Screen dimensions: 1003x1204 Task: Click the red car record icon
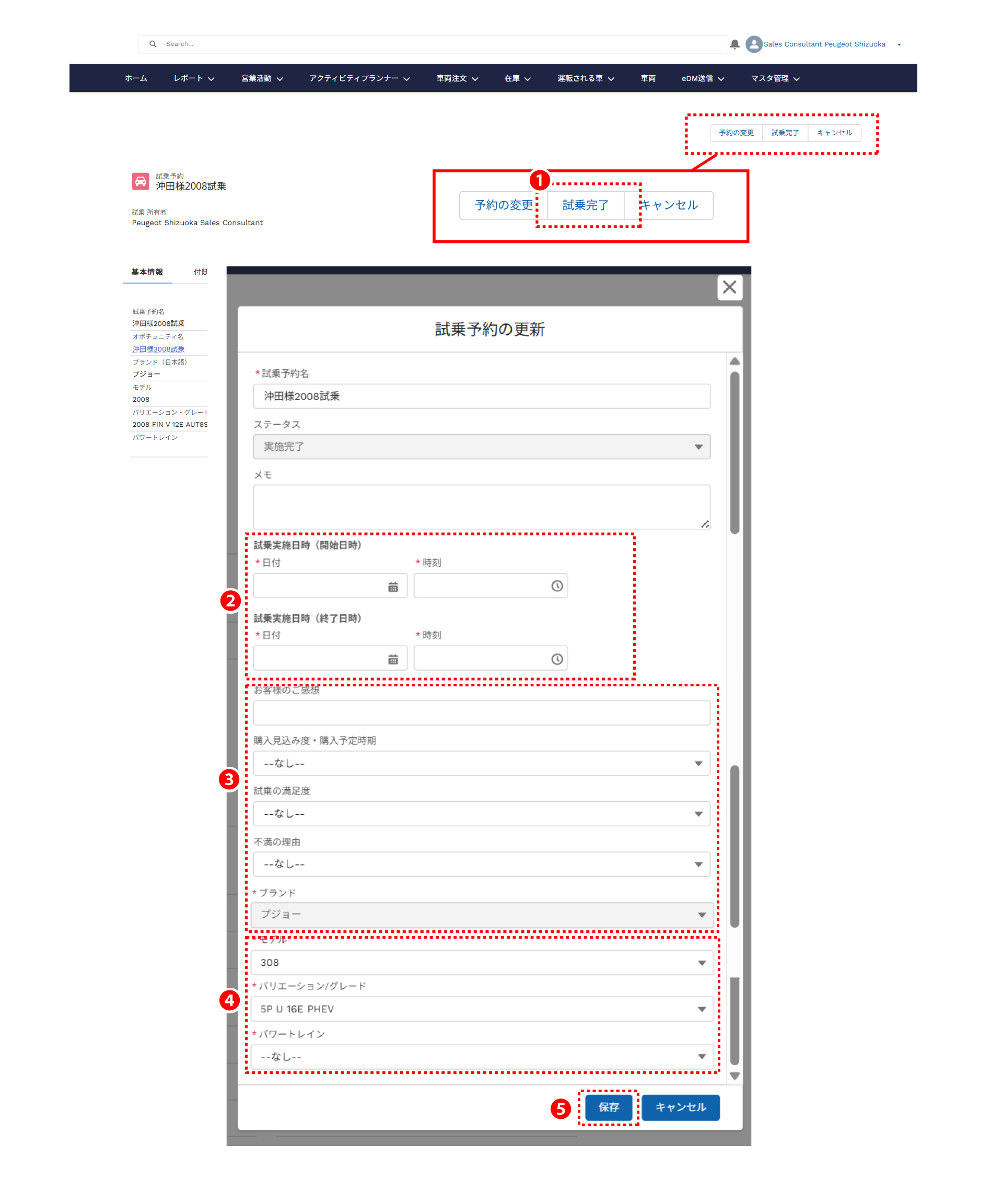(x=141, y=182)
